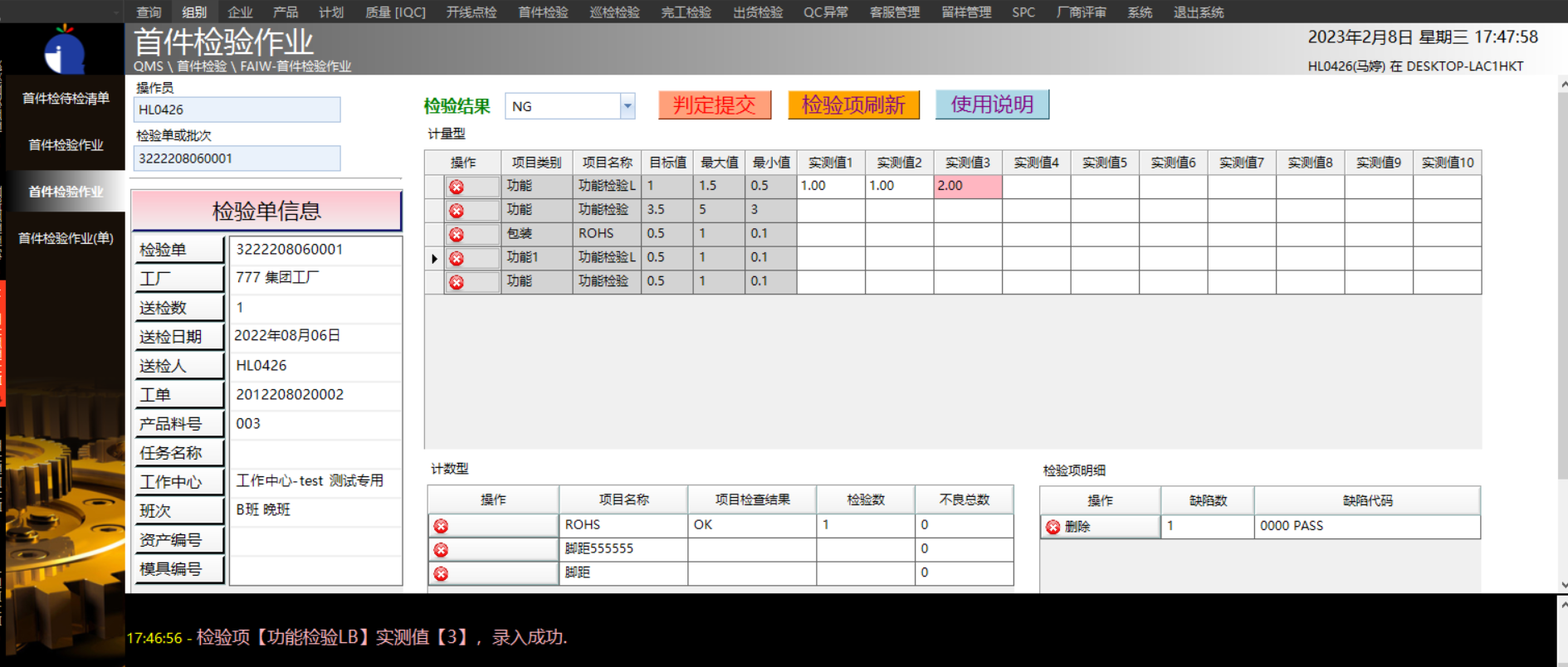Click the 检验单或批次 input field
Viewport: 1568px width, 667px height.
coord(237,158)
